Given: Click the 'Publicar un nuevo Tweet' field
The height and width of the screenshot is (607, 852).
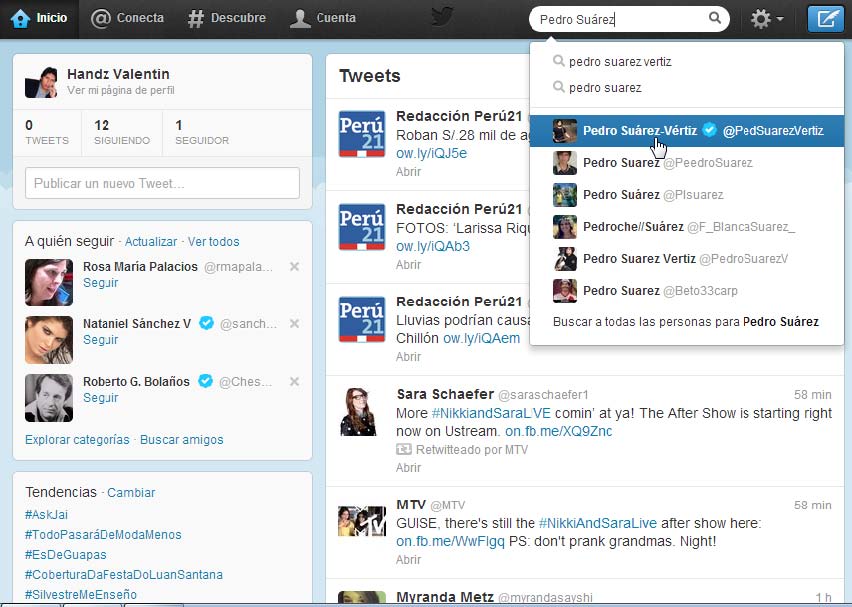Looking at the screenshot, I should click(x=162, y=183).
